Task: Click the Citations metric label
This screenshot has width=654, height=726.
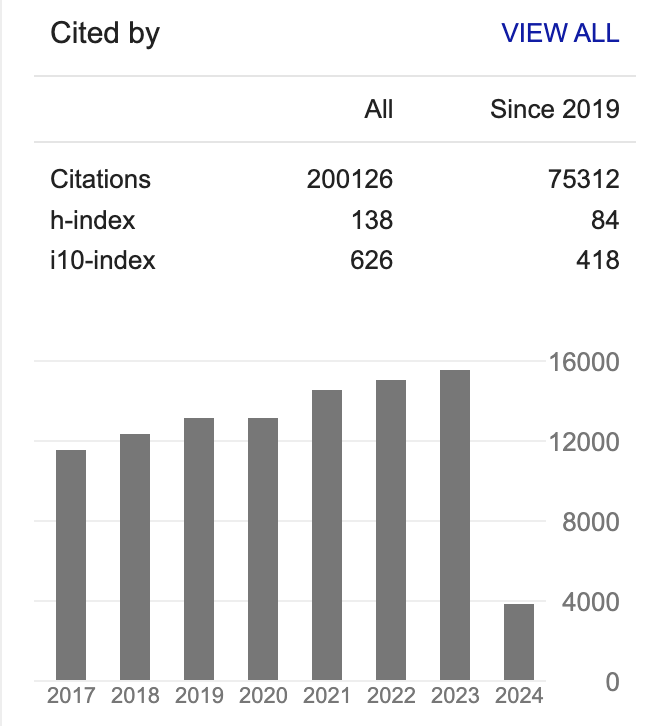Action: pyautogui.click(x=101, y=180)
